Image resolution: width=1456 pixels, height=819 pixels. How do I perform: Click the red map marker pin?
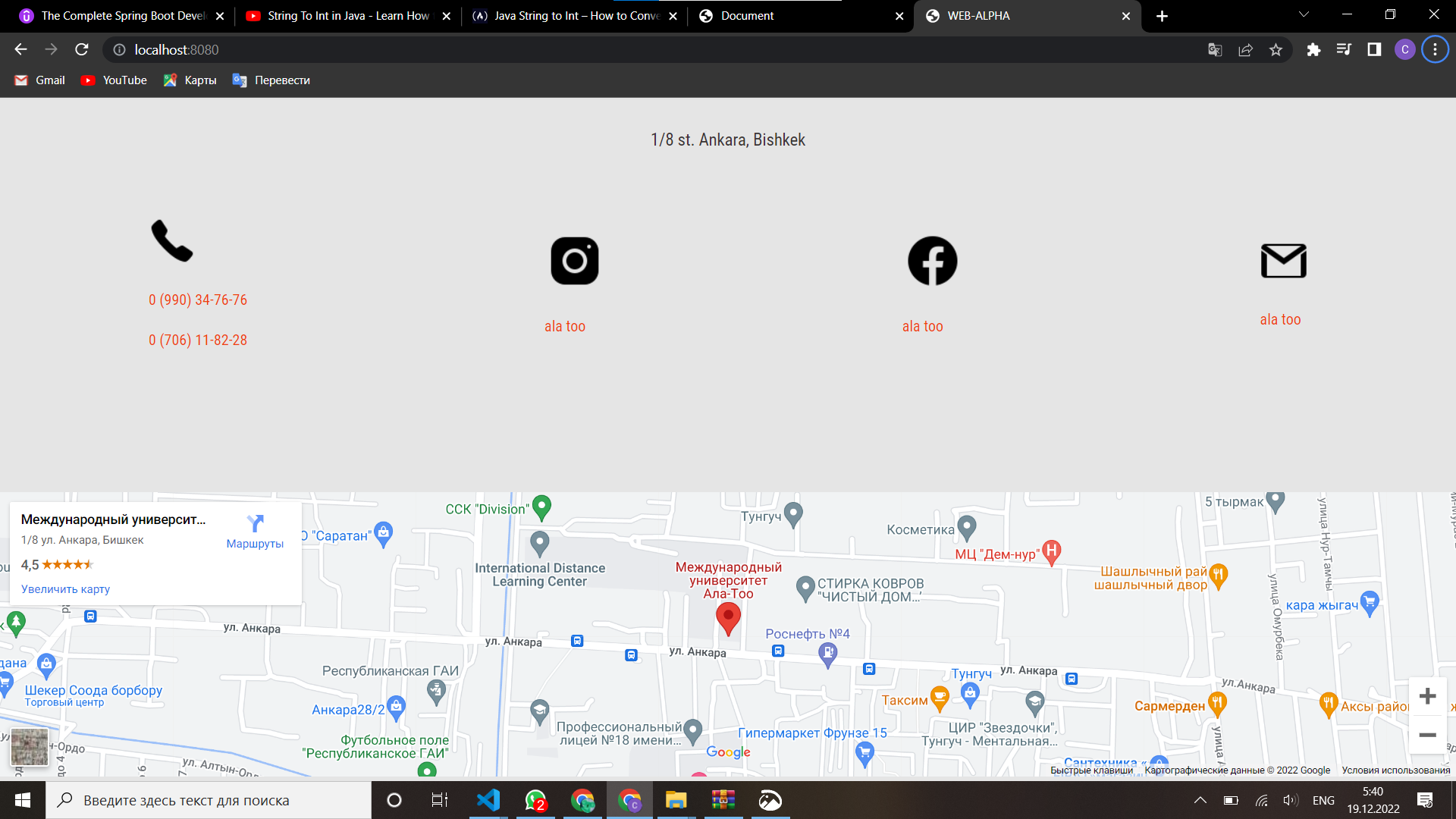tap(728, 617)
